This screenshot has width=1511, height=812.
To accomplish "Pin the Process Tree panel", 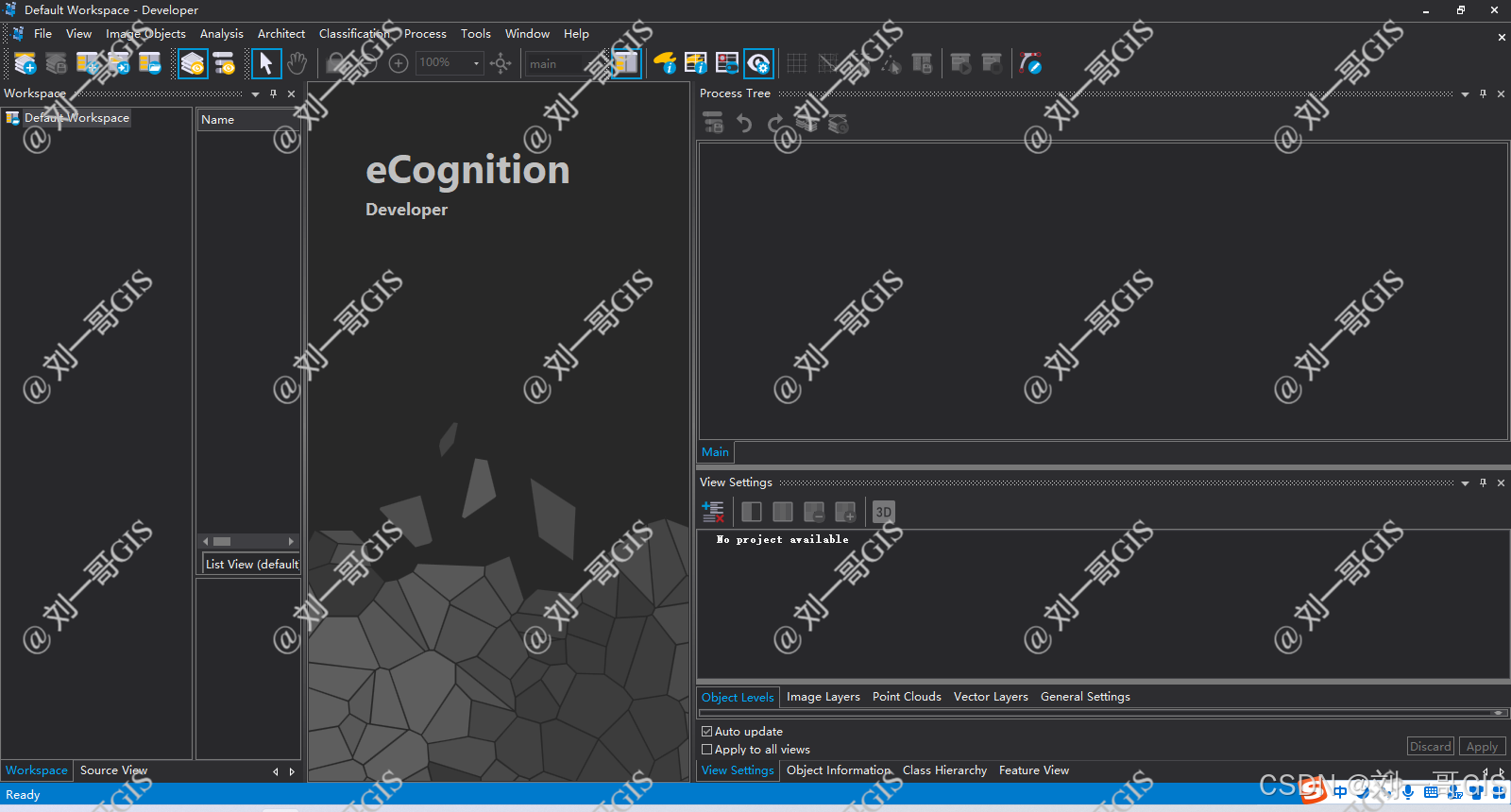I will click(1483, 93).
